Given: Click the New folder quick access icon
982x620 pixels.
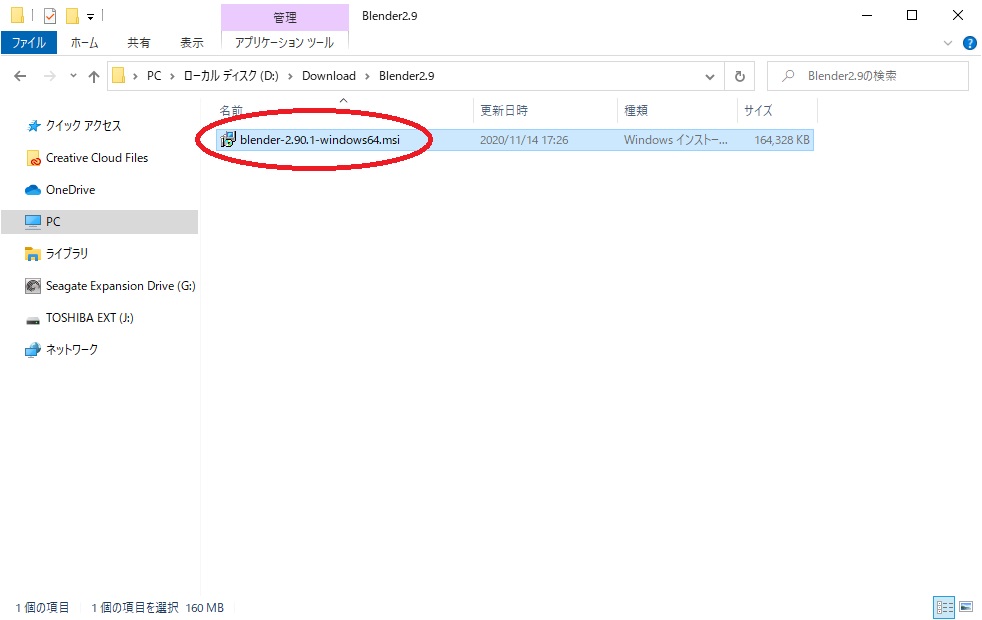Looking at the screenshot, I should 73,16.
